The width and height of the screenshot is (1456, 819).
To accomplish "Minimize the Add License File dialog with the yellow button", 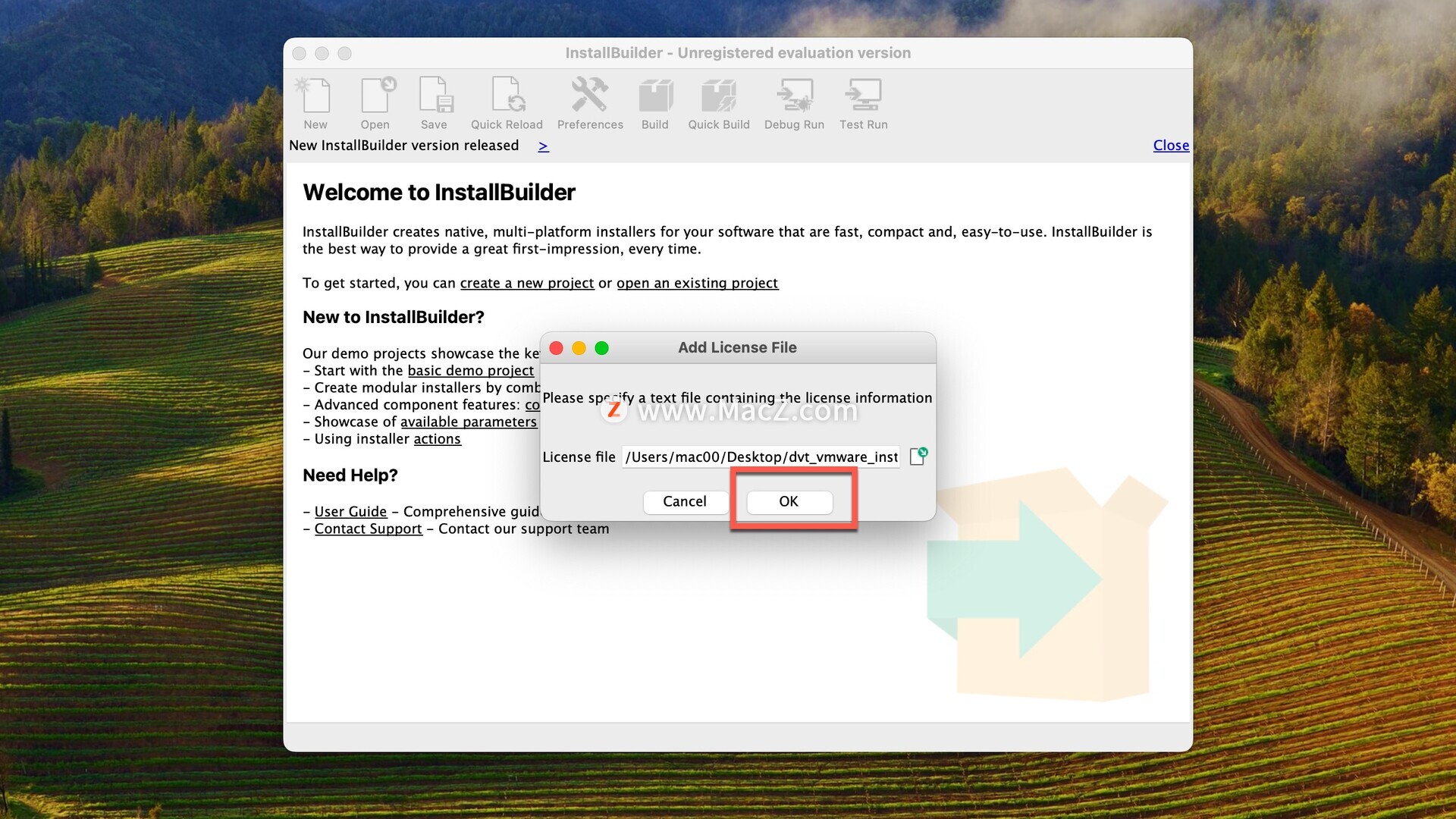I will (x=579, y=347).
